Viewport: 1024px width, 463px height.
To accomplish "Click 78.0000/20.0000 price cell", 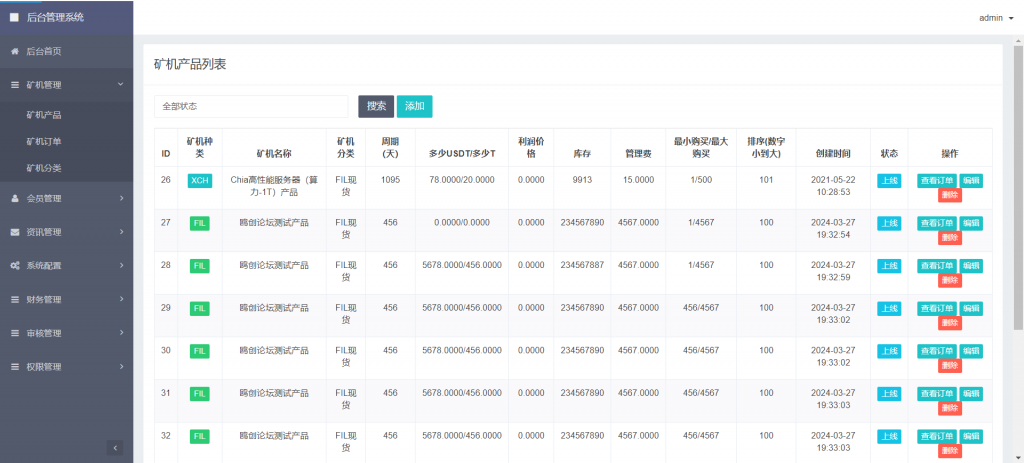I will click(462, 180).
